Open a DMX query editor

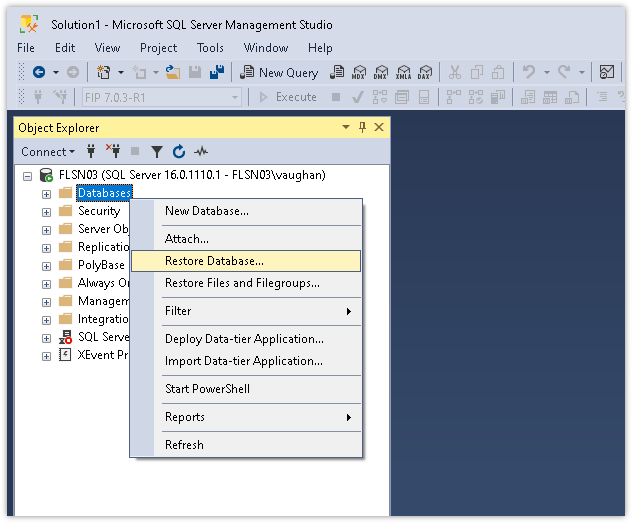coord(380,73)
